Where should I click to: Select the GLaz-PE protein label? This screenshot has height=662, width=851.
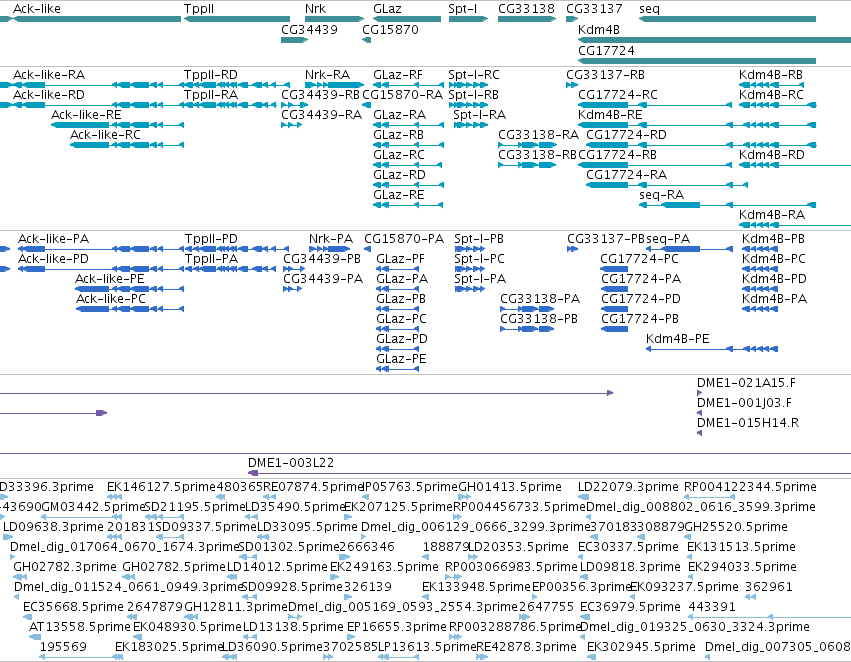401,359
